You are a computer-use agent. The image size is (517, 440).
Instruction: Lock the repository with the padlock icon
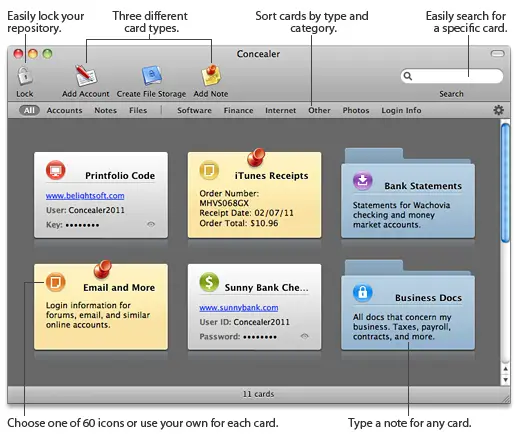click(25, 75)
